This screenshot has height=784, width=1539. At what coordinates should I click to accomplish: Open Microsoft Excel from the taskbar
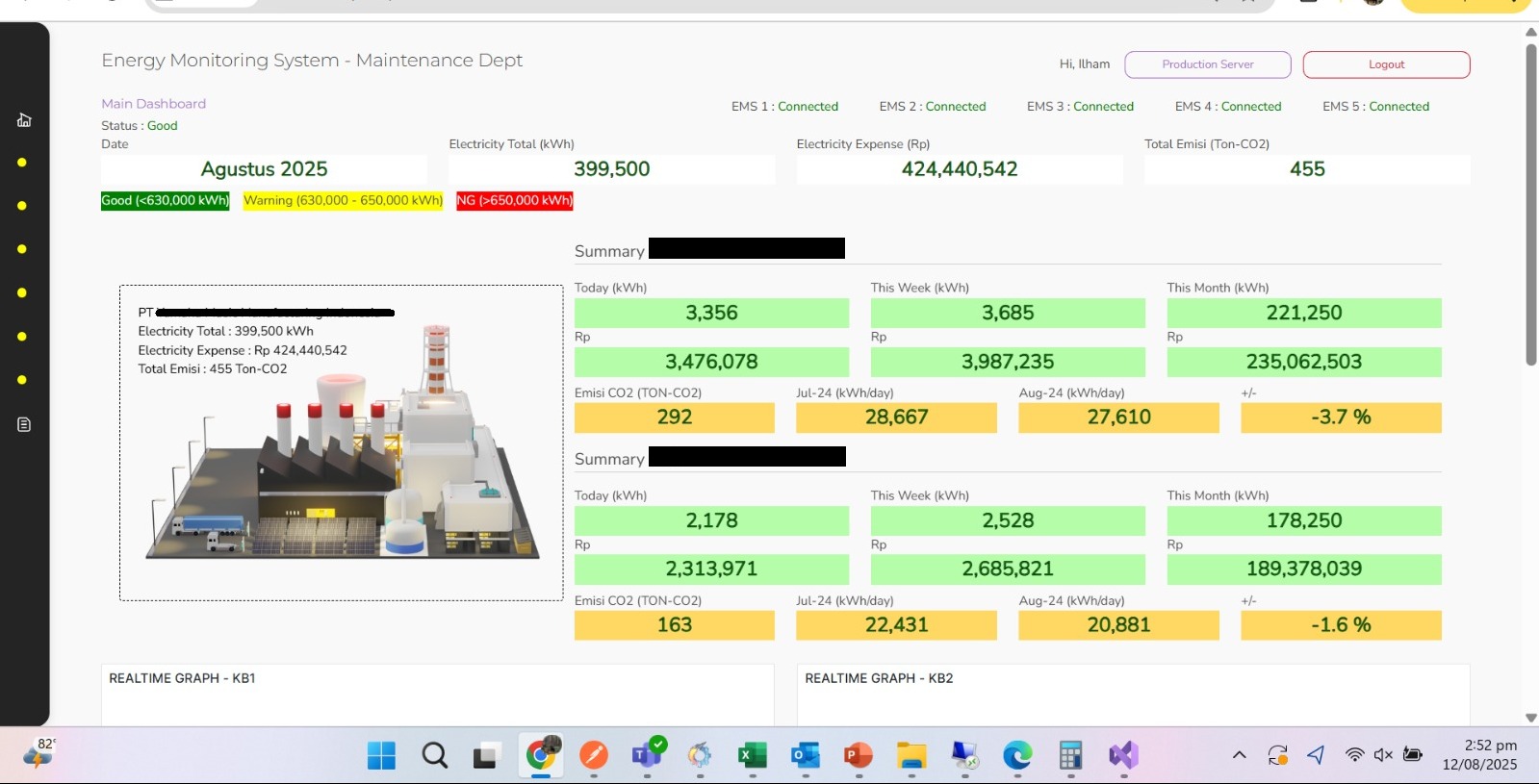pyautogui.click(x=752, y=756)
